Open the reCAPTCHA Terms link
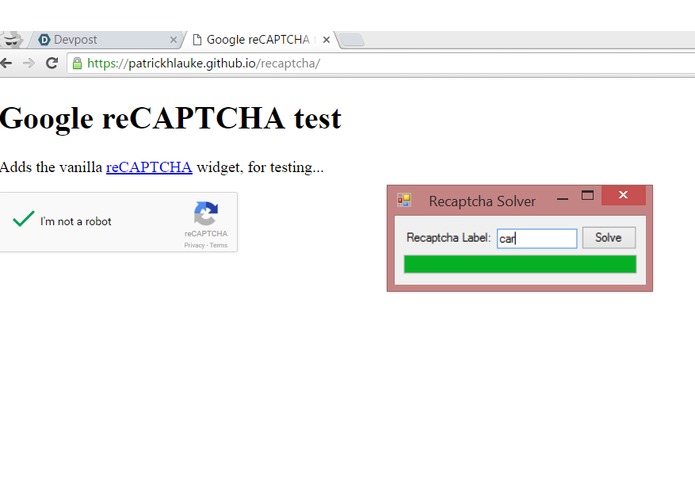The width and height of the screenshot is (695, 494). pyautogui.click(x=219, y=245)
